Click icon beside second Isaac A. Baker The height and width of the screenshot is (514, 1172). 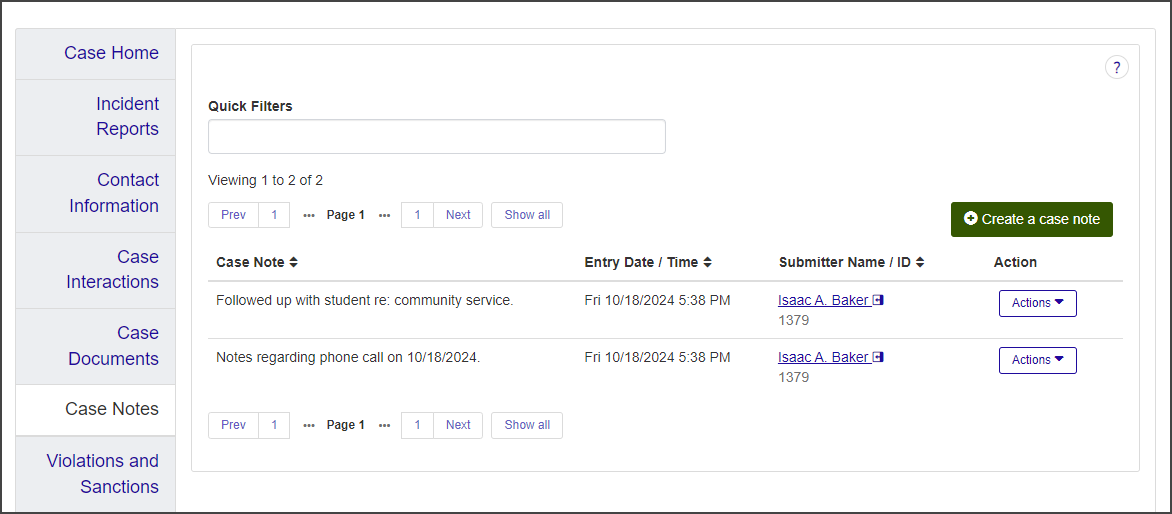click(878, 357)
